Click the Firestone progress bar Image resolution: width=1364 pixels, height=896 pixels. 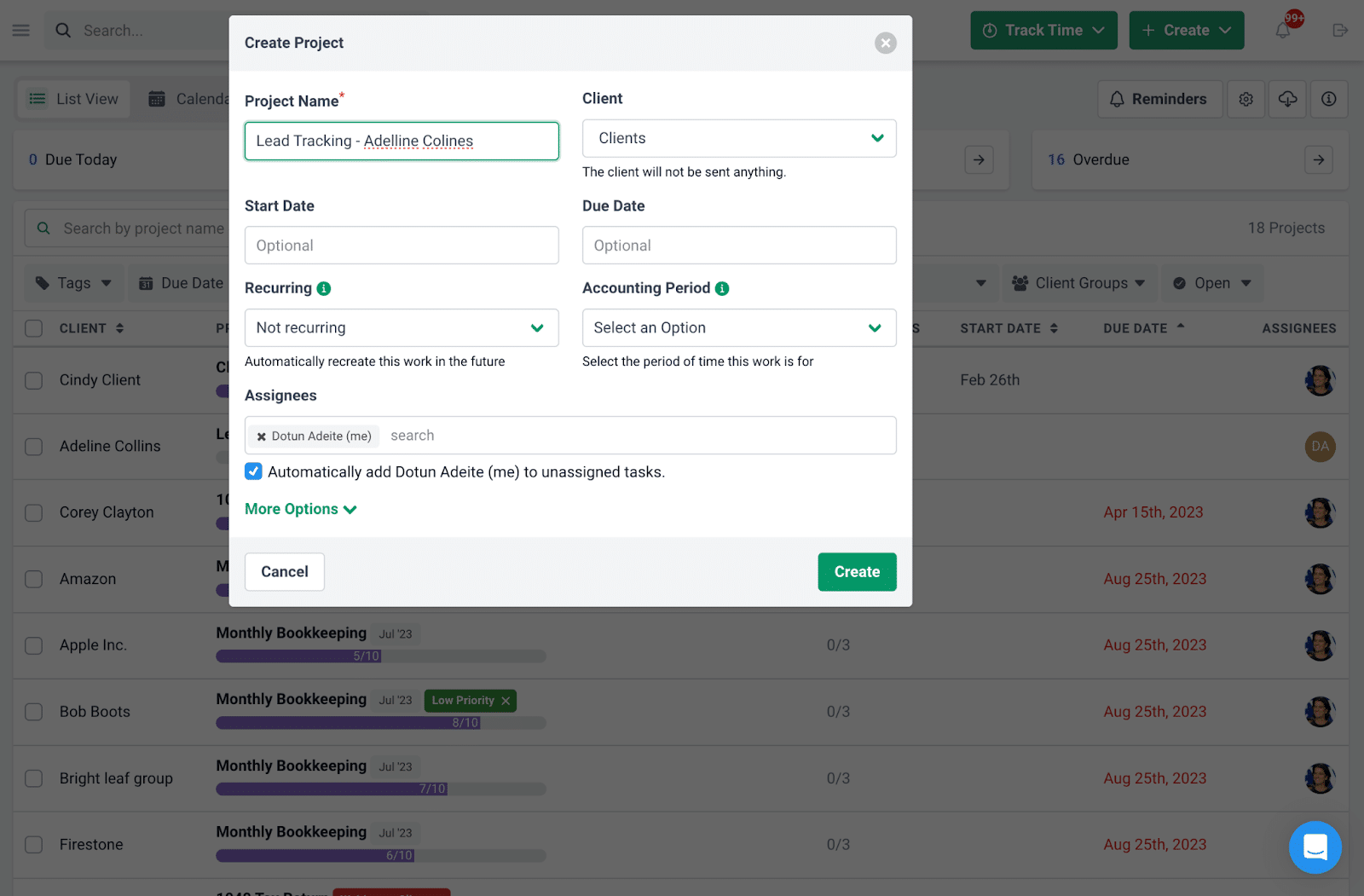coord(381,856)
